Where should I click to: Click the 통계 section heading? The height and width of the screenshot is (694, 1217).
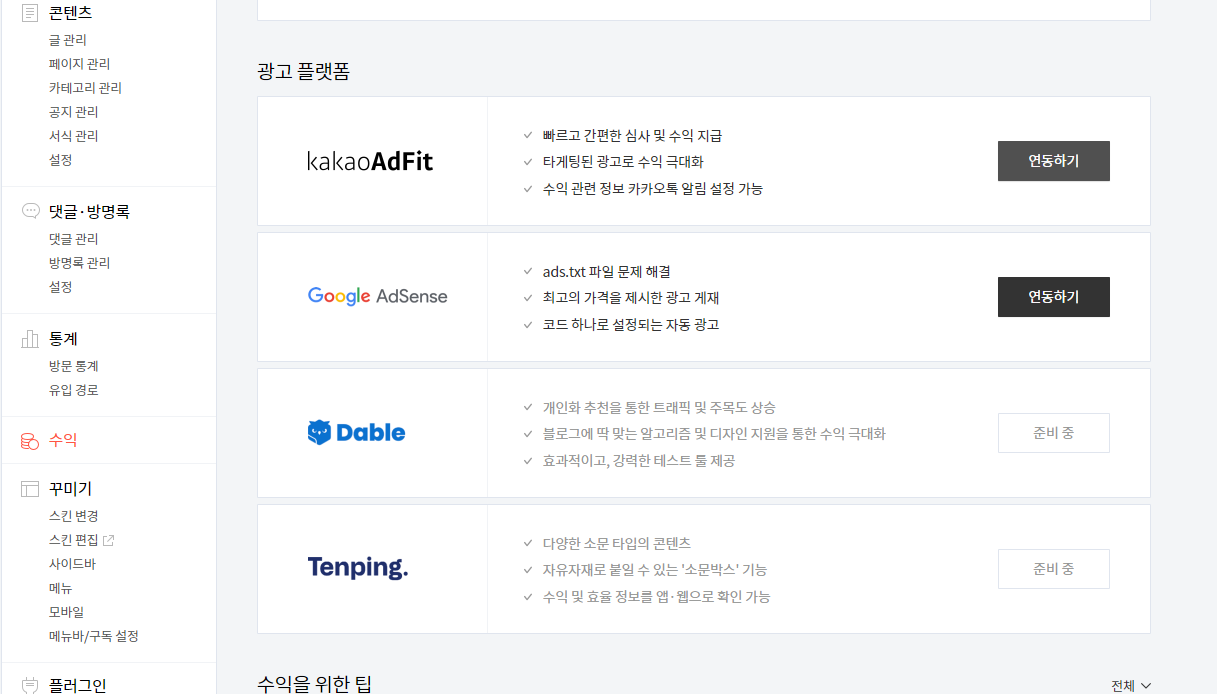63,339
